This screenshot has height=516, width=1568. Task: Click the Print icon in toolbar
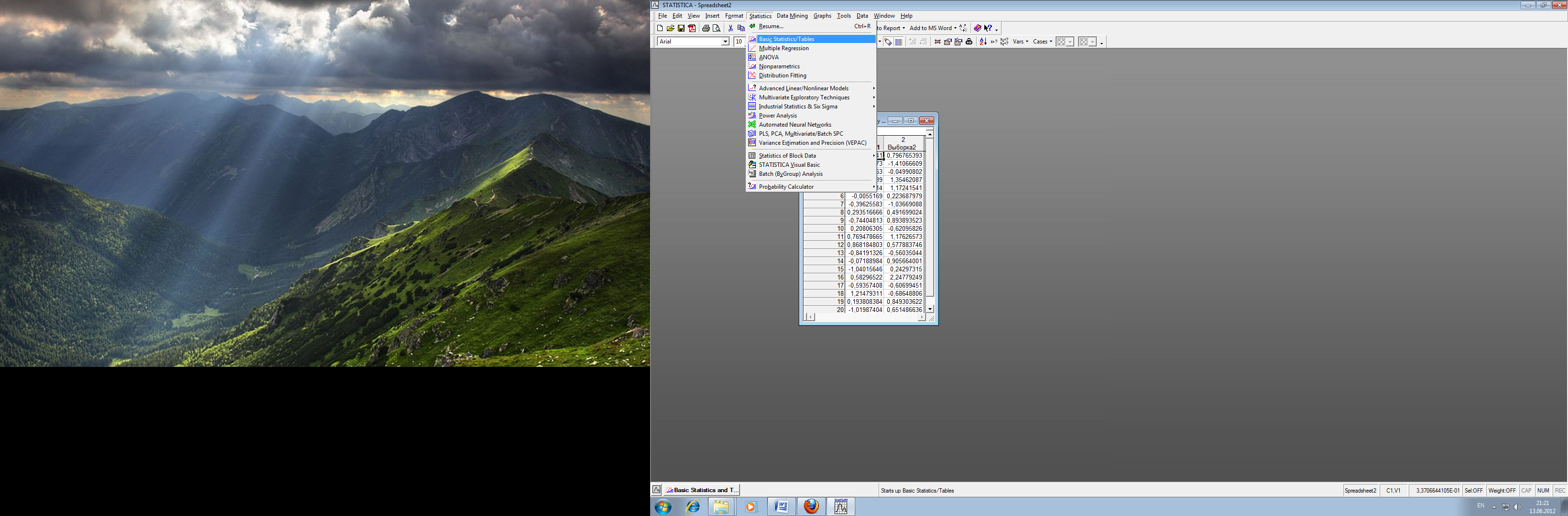click(x=706, y=28)
